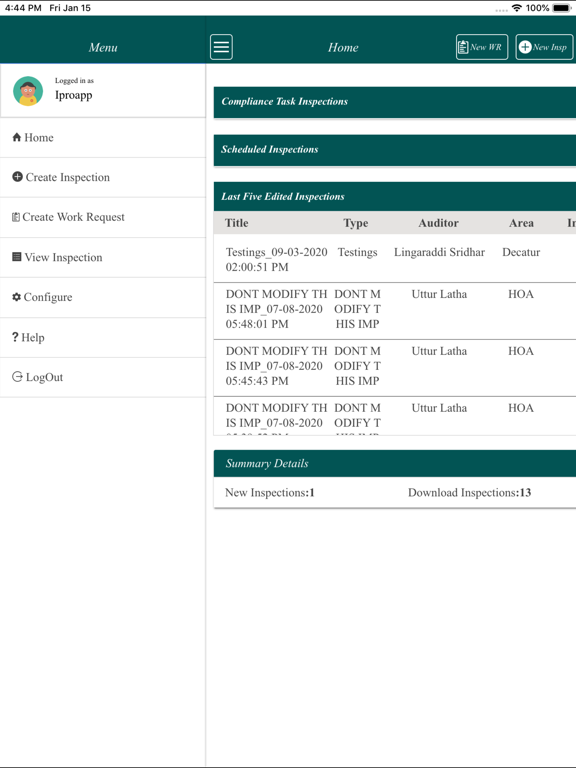Open the Home menu item
This screenshot has width=576, height=768.
103,138
